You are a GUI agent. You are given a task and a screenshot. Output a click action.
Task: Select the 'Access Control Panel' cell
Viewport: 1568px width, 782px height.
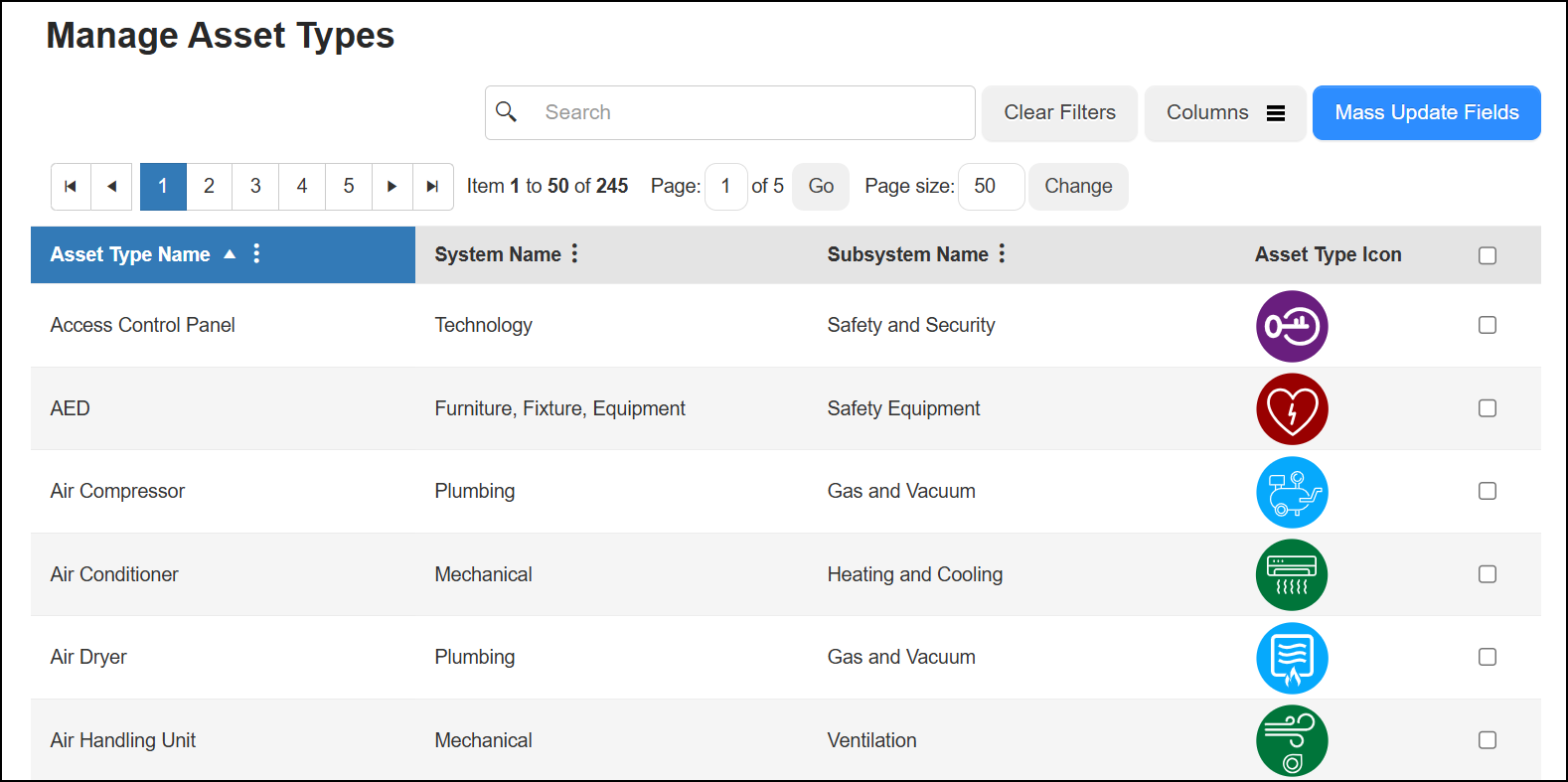tap(143, 325)
